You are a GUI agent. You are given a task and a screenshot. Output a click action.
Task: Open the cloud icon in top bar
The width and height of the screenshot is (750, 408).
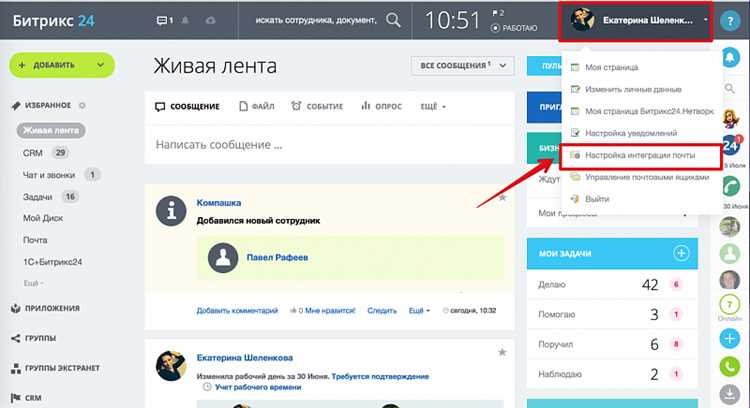click(x=210, y=21)
